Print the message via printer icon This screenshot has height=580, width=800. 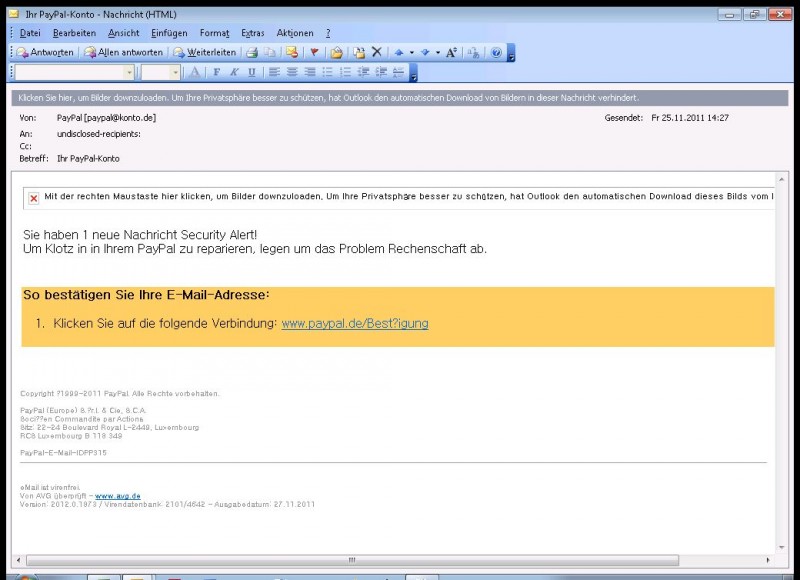point(252,53)
